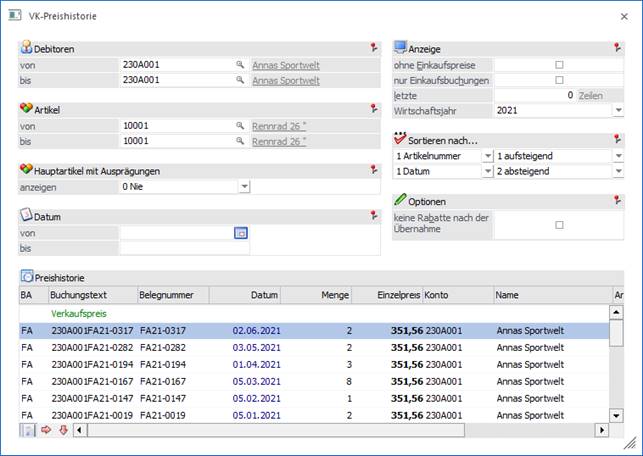Open the calendar picker for Datum von

pyautogui.click(x=240, y=233)
